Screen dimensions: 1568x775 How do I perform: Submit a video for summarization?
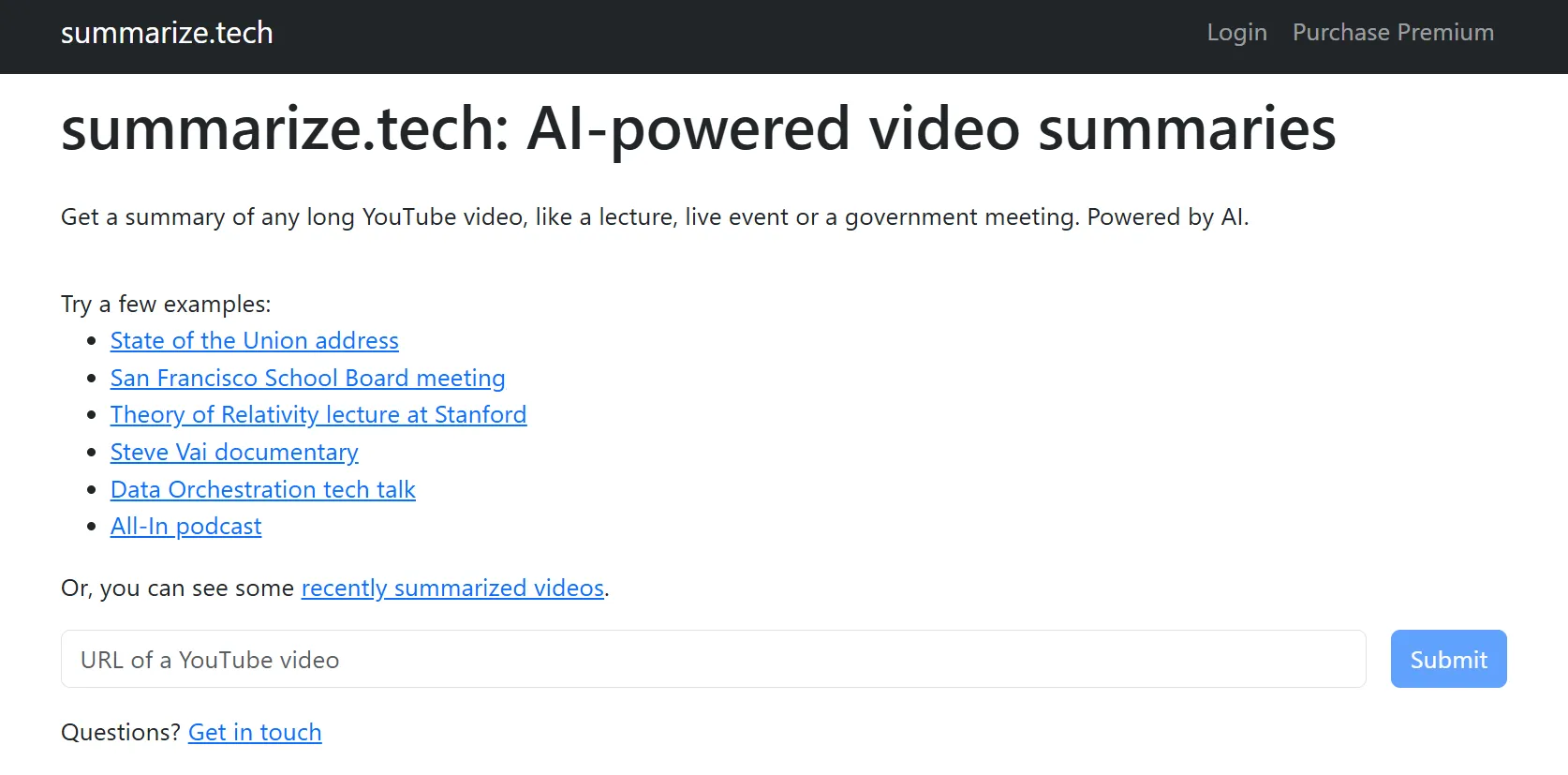tap(1447, 659)
